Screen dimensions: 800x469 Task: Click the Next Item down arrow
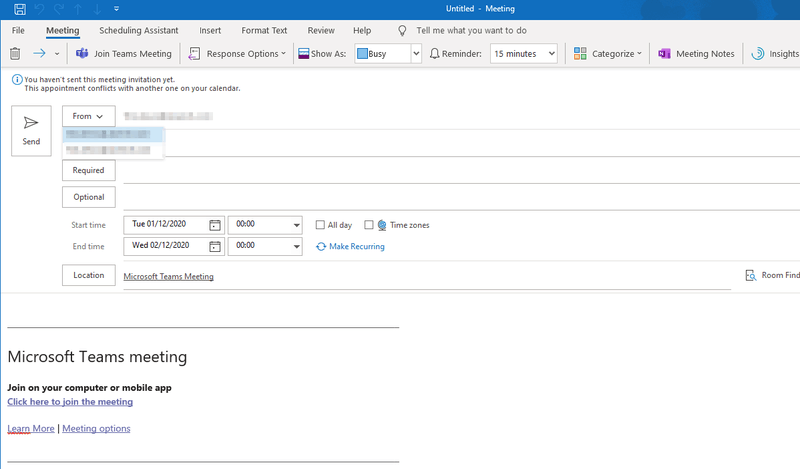[x=97, y=9]
